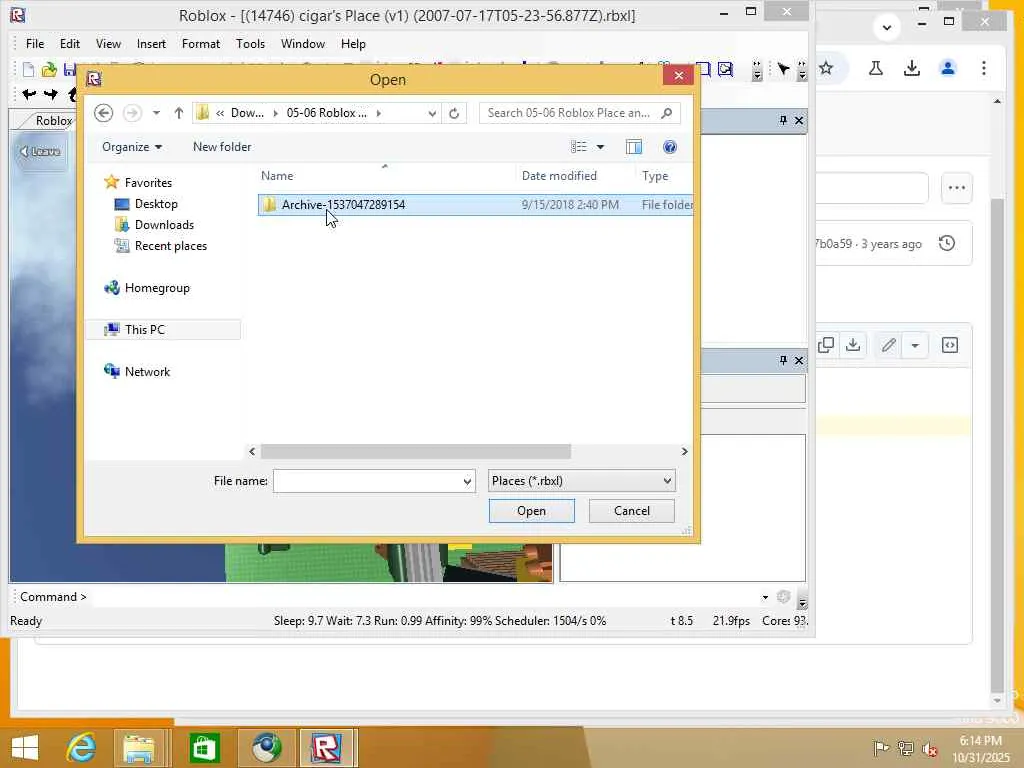
Task: Go up one folder level in Open dialog
Action: (178, 113)
